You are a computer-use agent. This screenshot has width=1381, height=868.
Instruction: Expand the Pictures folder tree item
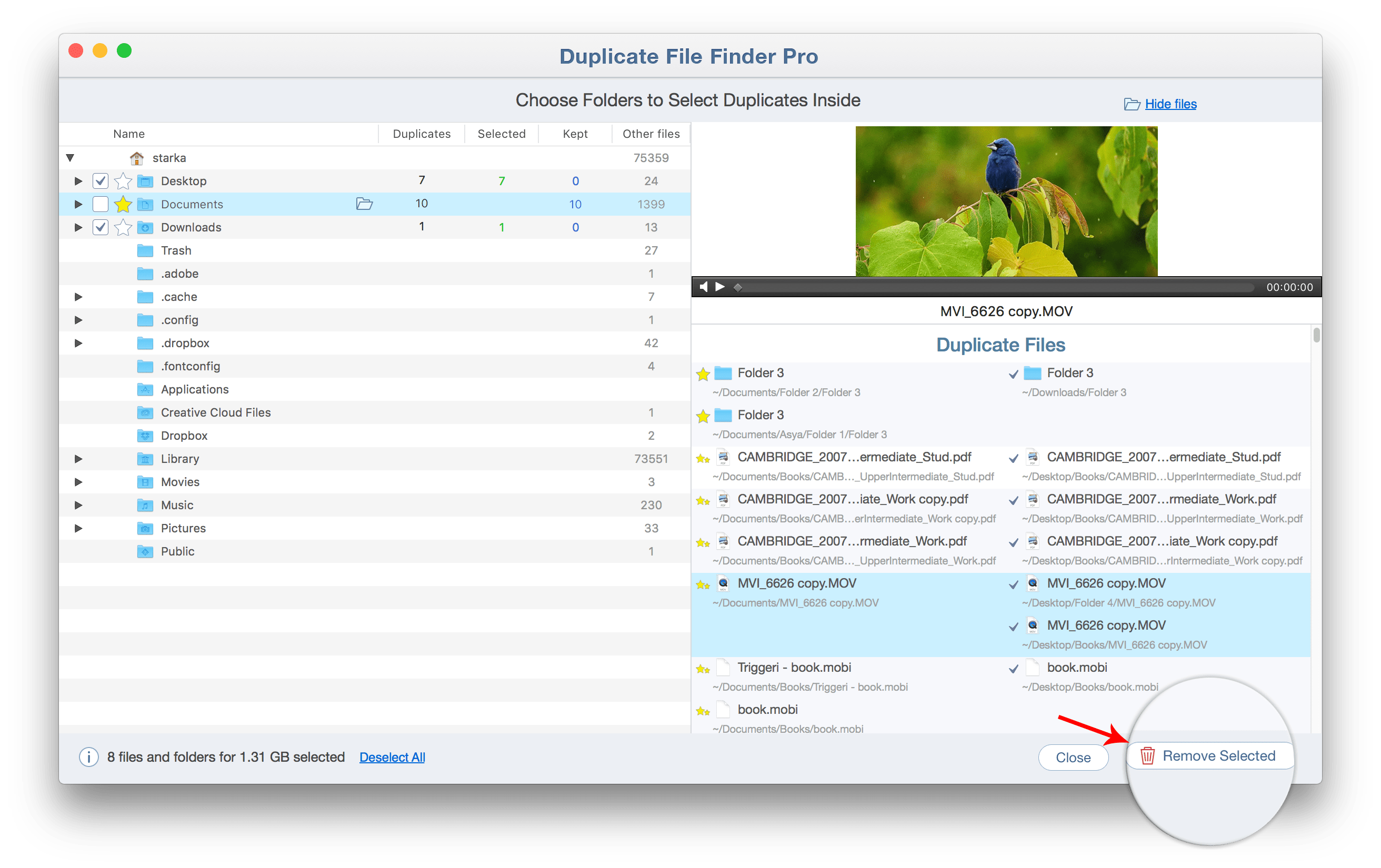pyautogui.click(x=80, y=530)
